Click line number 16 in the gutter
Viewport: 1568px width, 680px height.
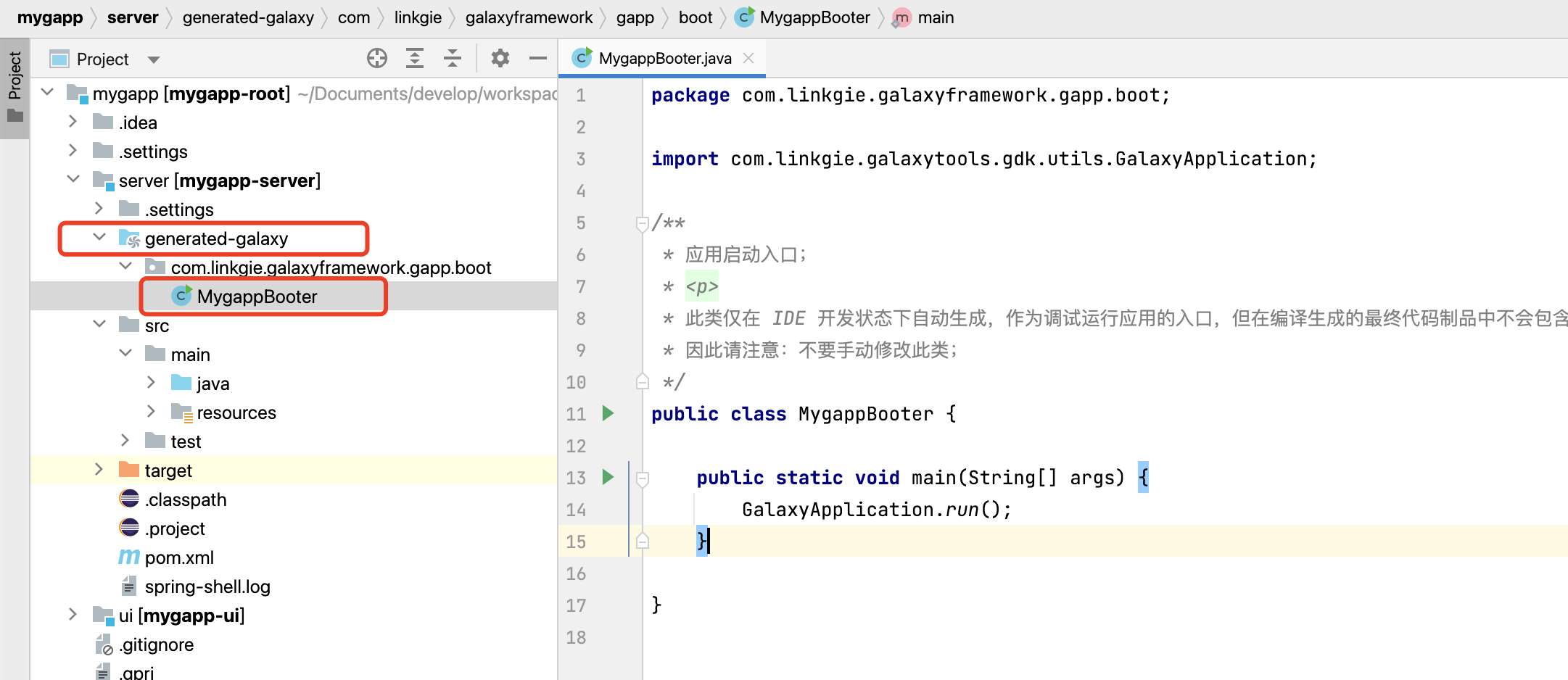click(x=576, y=573)
